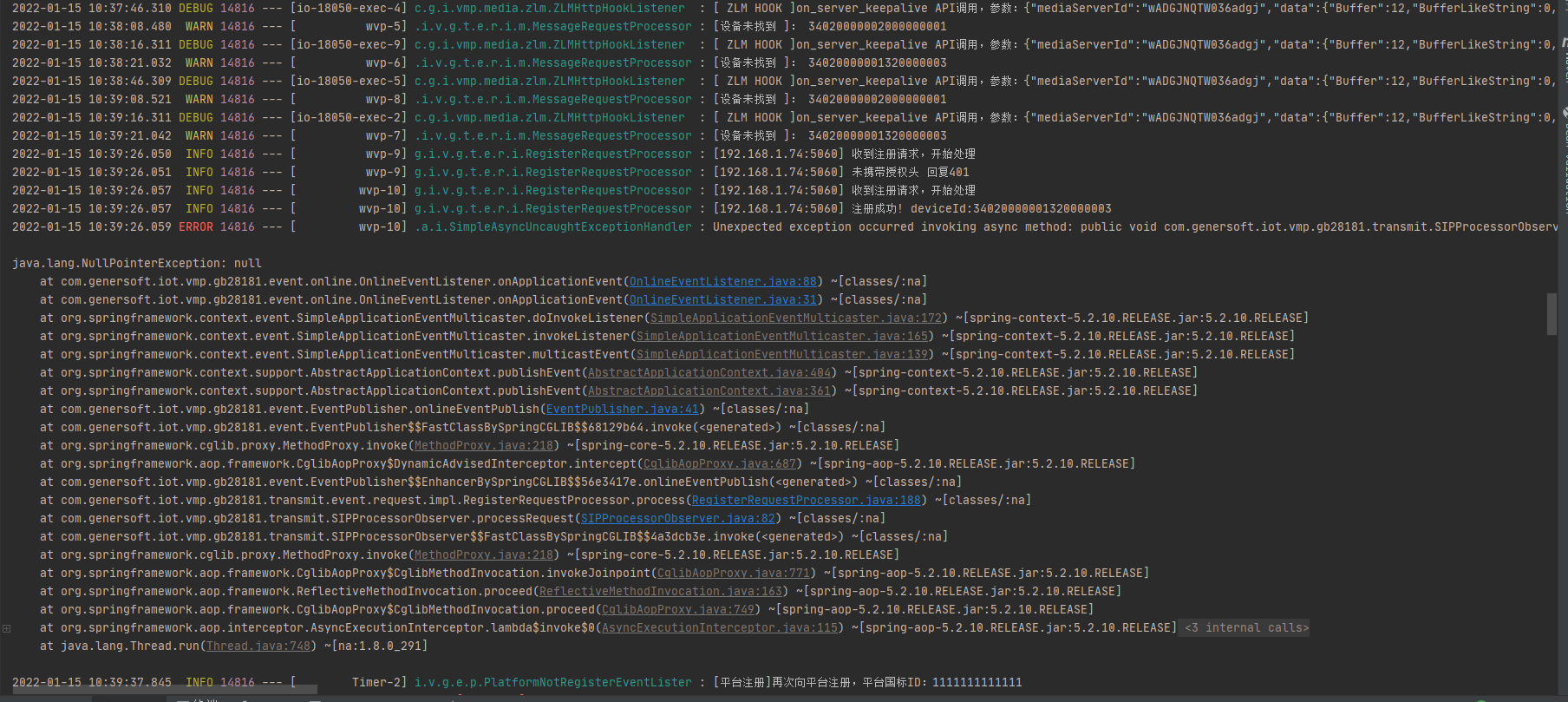Follow the SimpleApplicationEventMulticaster.java:139 link

point(782,354)
